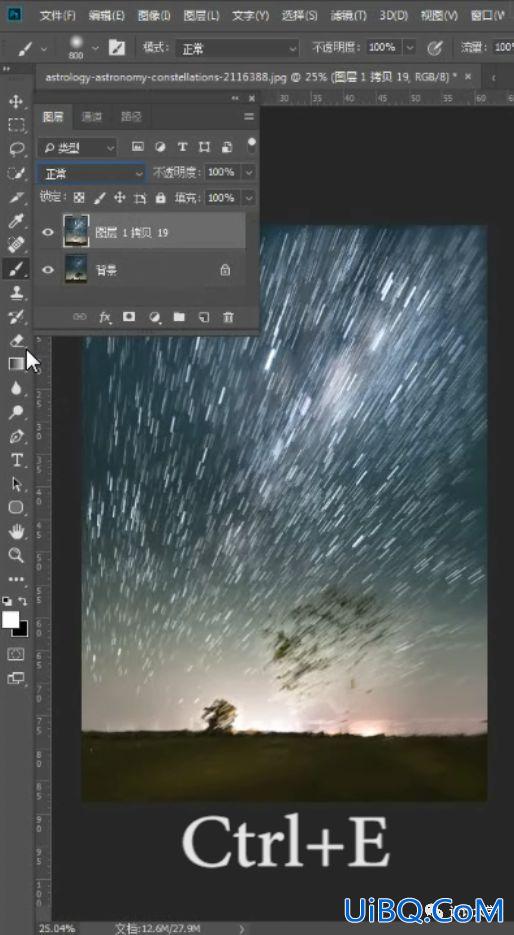Open the 文件(F) menu
This screenshot has width=514, height=935.
58,16
